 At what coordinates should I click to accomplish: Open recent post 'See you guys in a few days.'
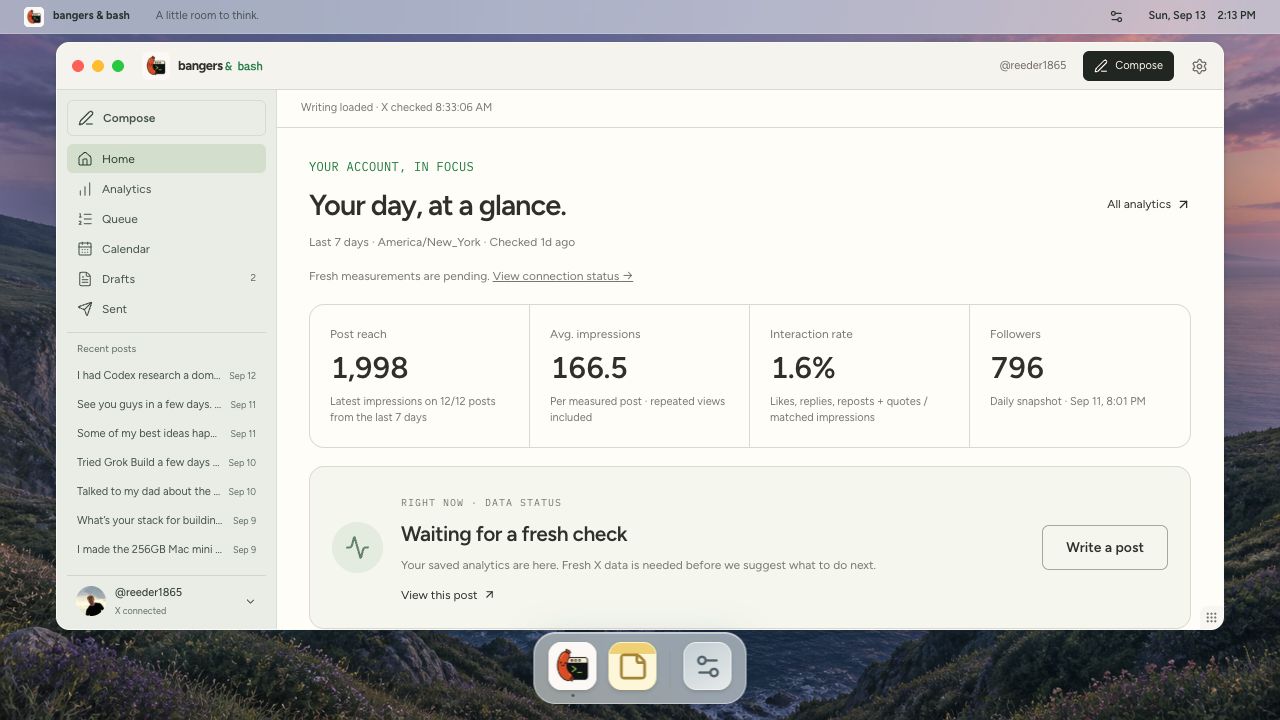(x=166, y=405)
